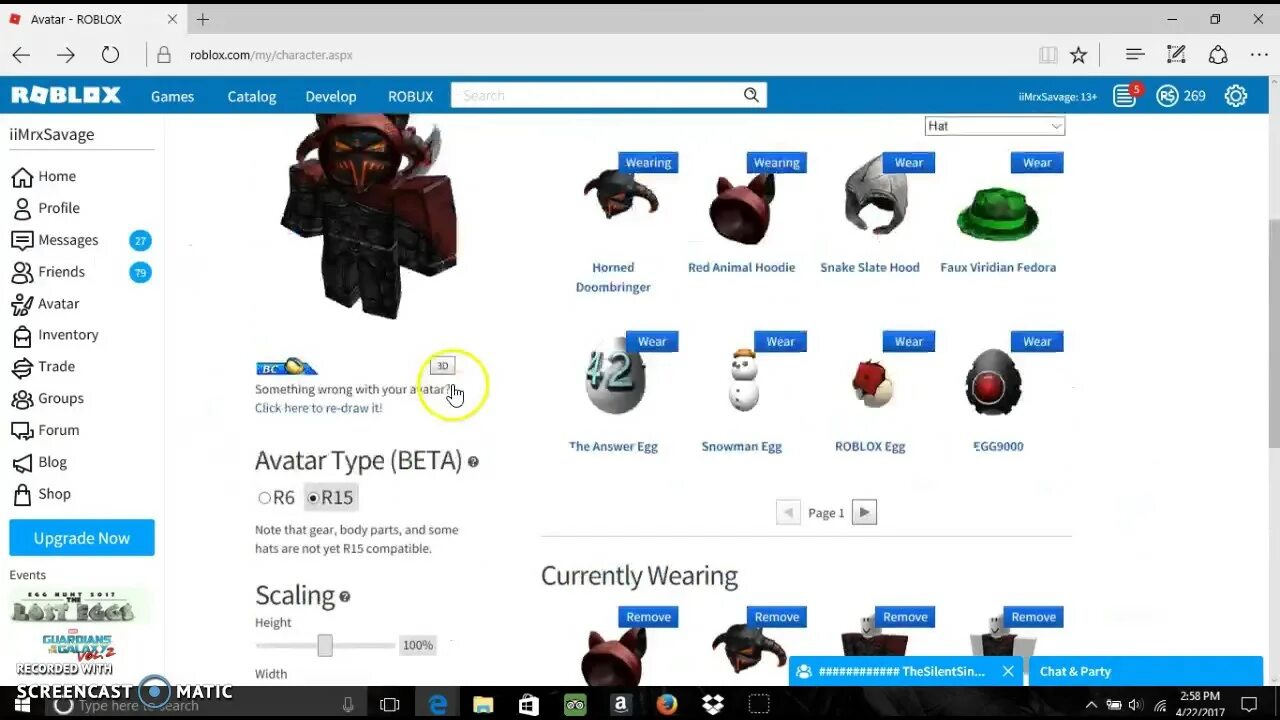The height and width of the screenshot is (720, 1280).
Task: Click the Robux currency icon
Action: (x=1167, y=96)
